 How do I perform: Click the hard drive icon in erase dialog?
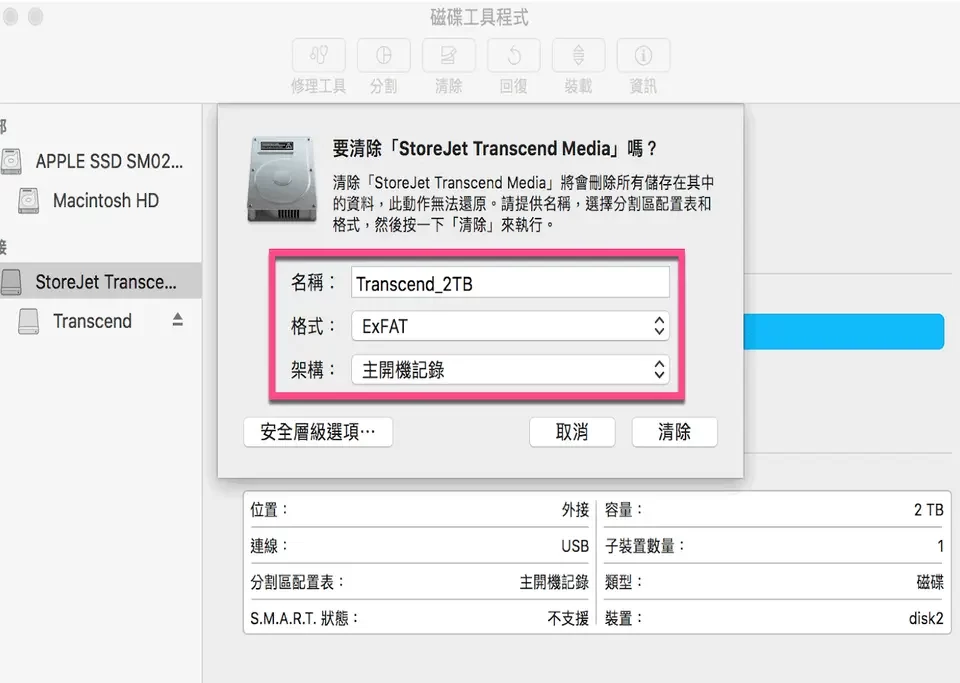coord(284,179)
